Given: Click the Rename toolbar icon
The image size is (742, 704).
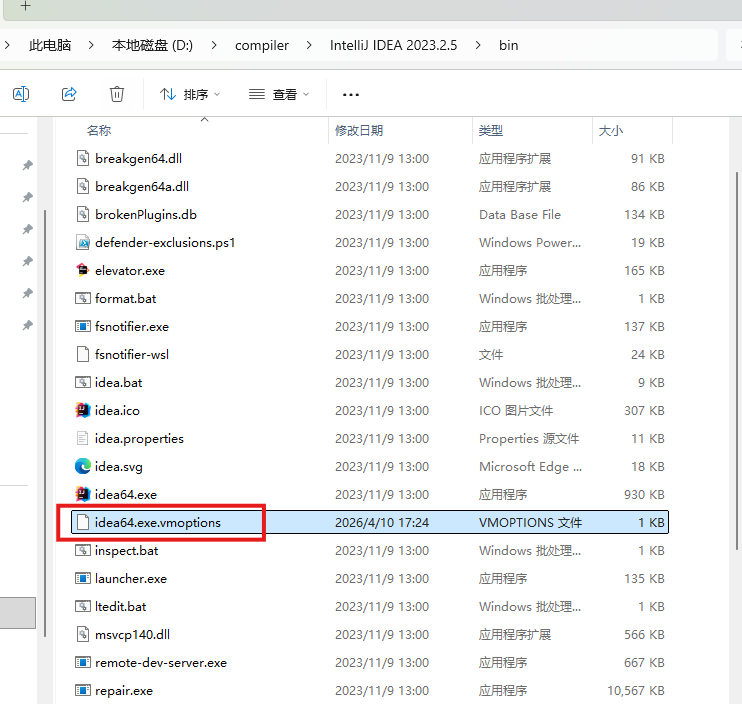Looking at the screenshot, I should point(21,94).
